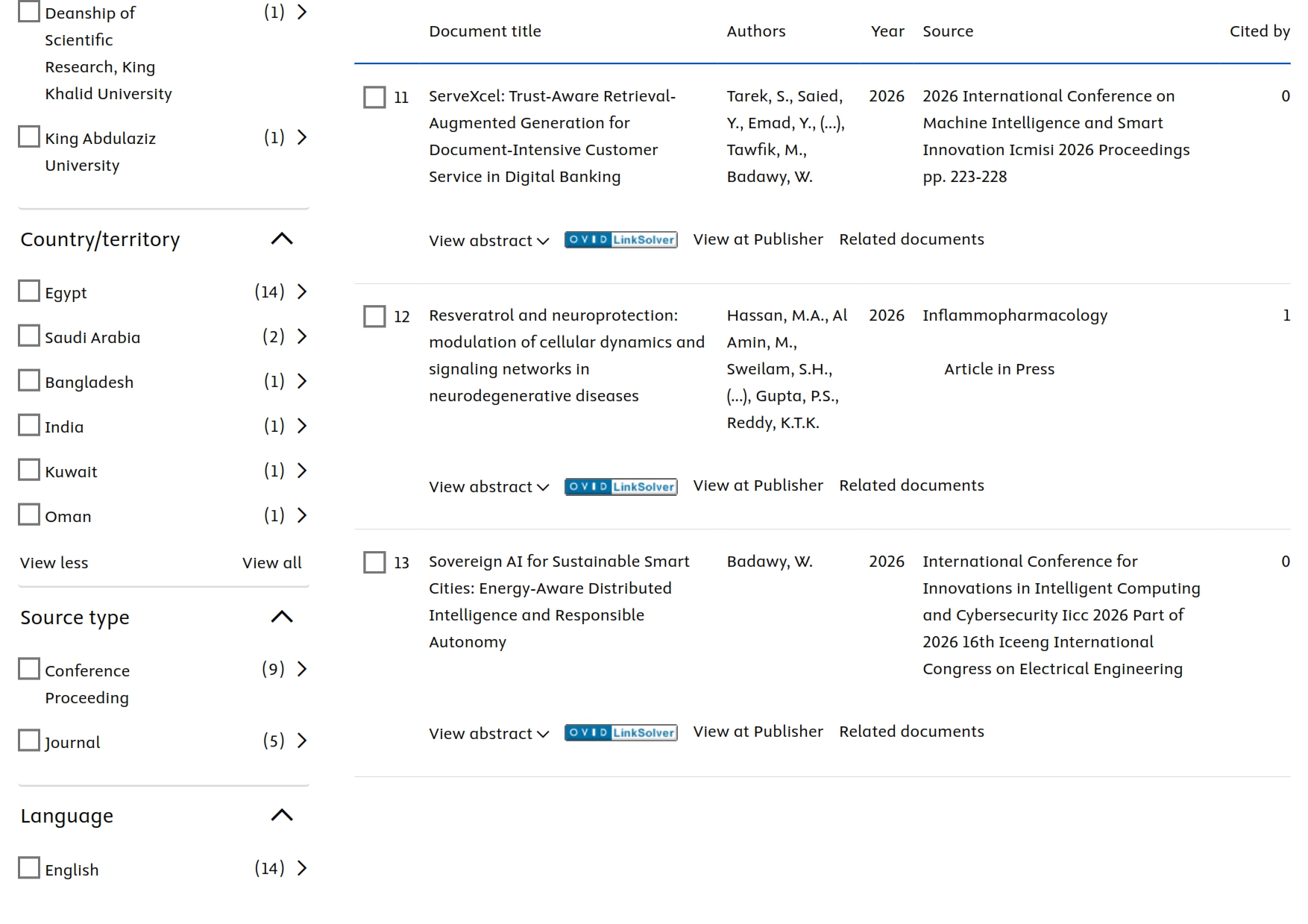Click the arrow next to Egypt filter
Screen dimensions: 1308x924
[302, 292]
